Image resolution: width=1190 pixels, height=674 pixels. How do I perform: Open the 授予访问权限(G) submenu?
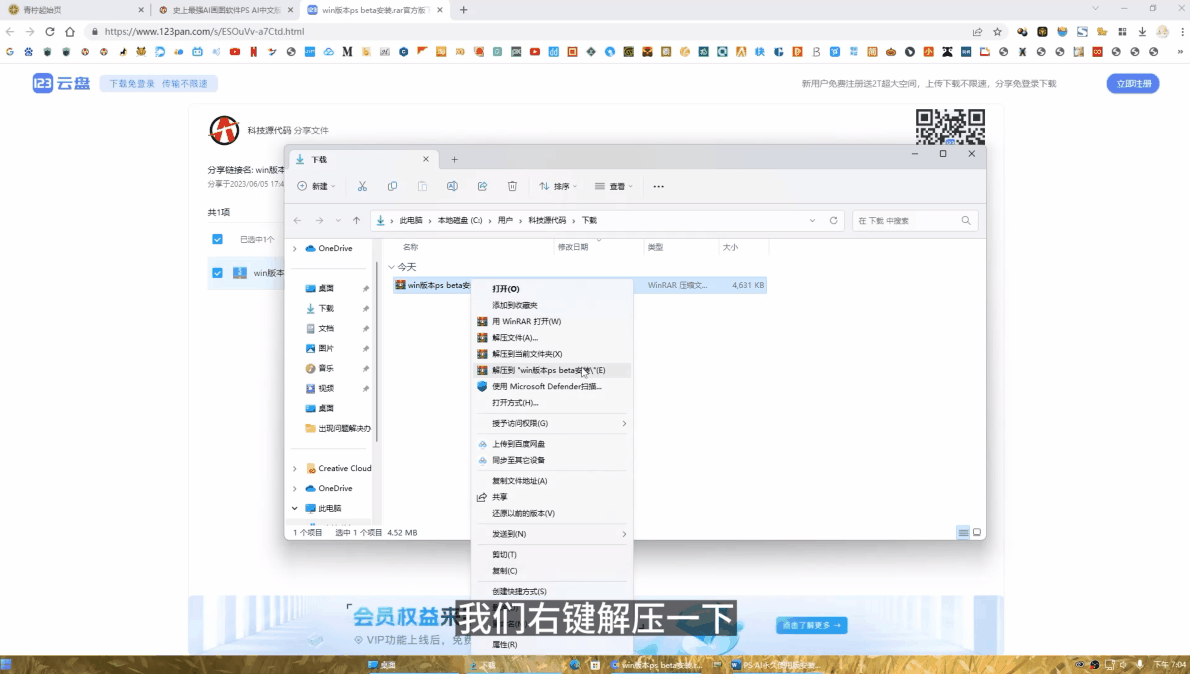(x=552, y=424)
